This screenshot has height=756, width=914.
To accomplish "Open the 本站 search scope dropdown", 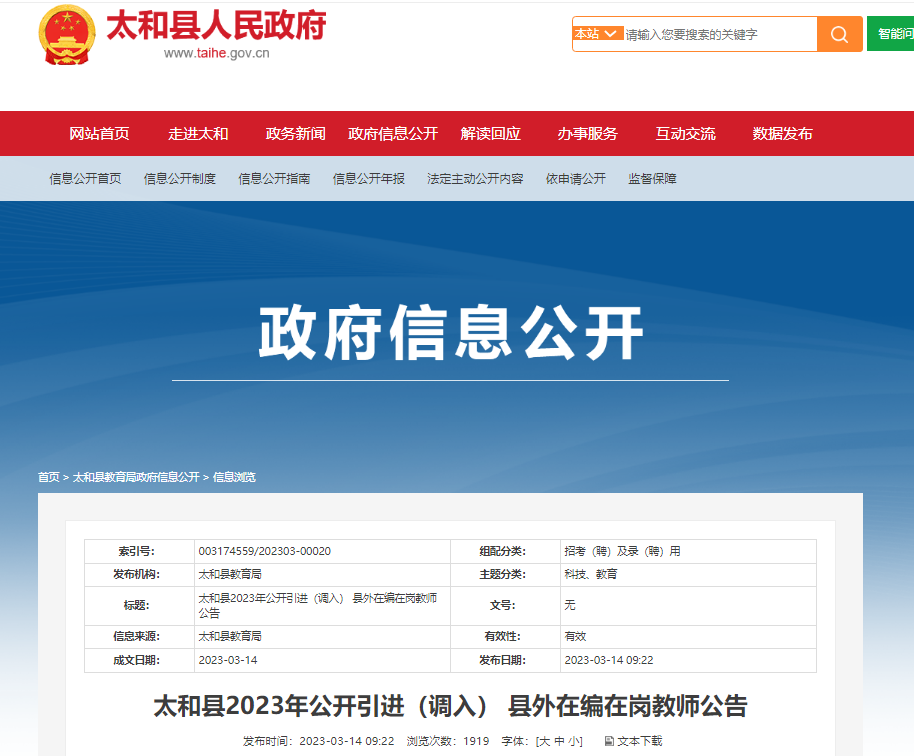I will [x=598, y=34].
